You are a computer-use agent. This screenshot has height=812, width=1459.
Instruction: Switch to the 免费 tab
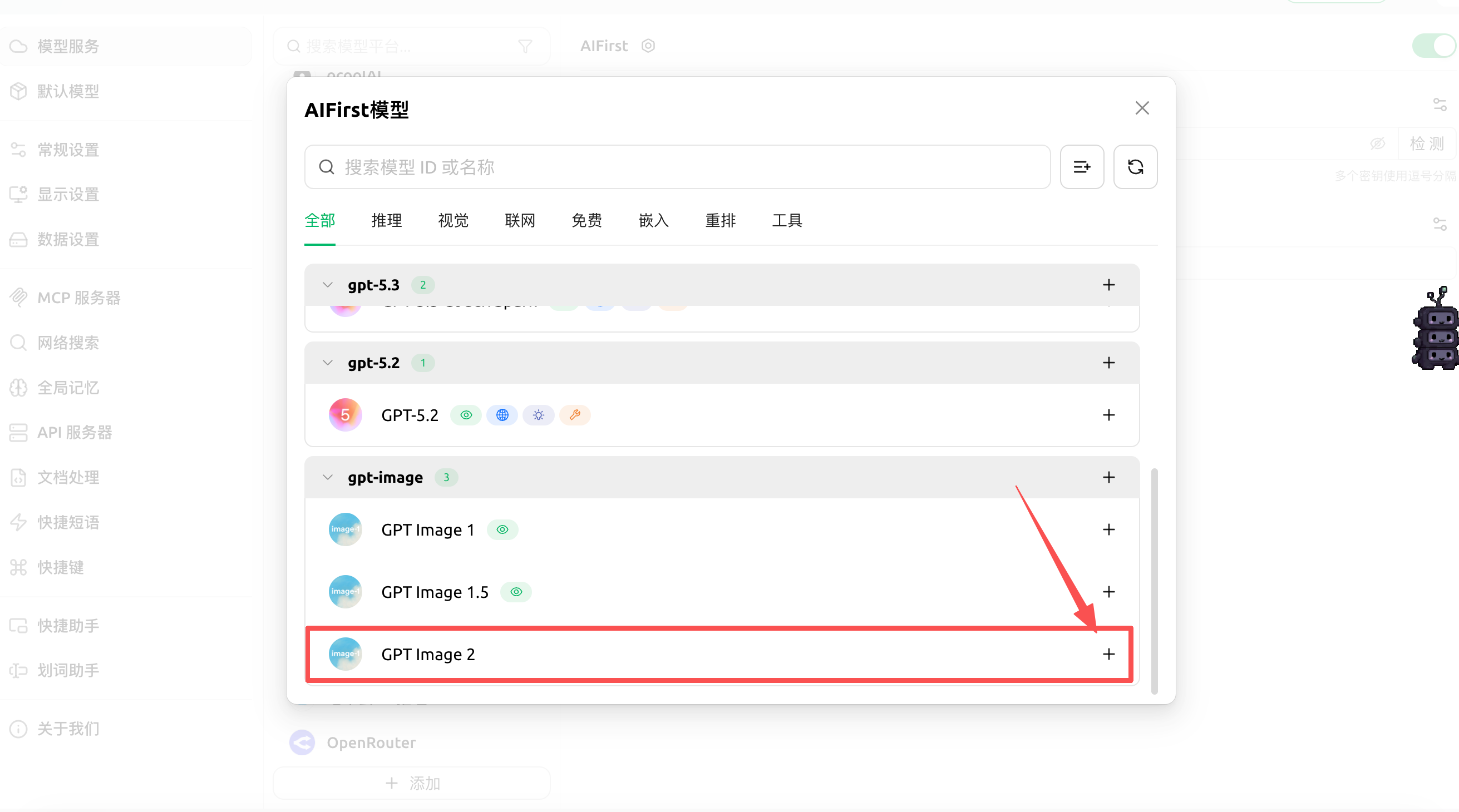588,221
